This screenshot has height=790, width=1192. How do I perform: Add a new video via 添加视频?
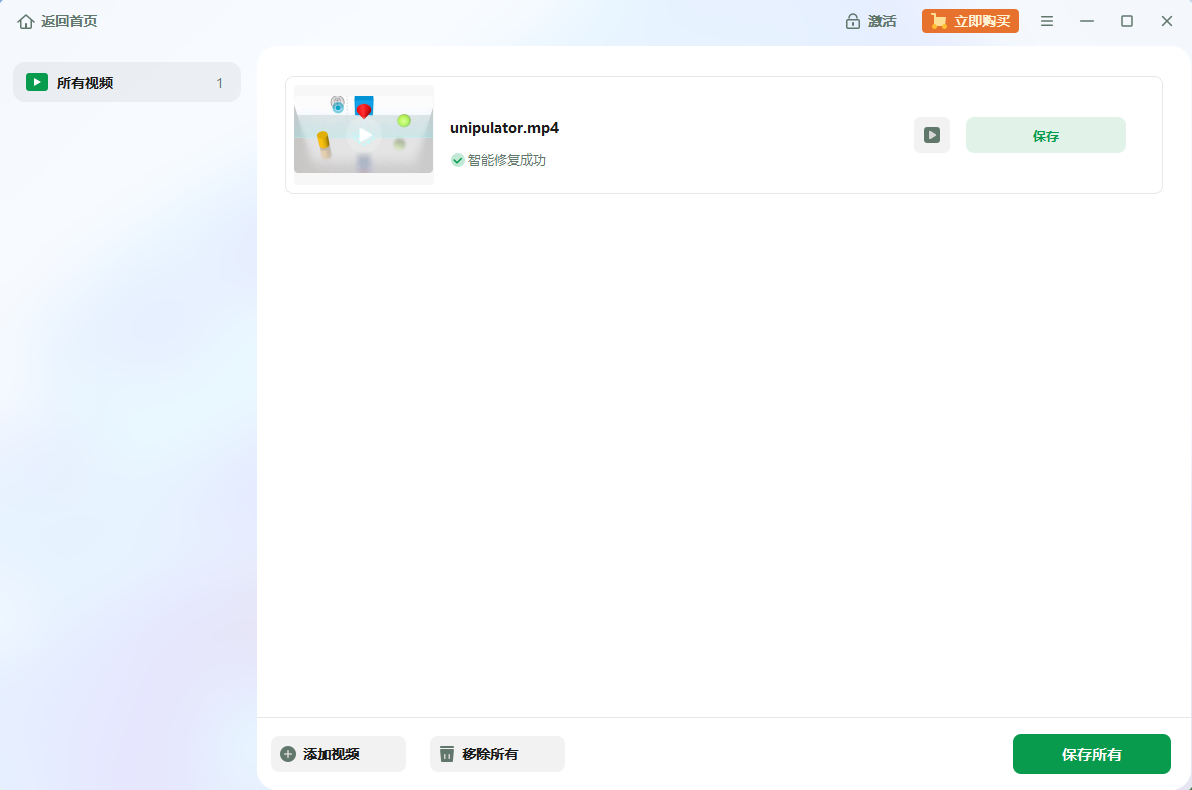pyautogui.click(x=338, y=754)
